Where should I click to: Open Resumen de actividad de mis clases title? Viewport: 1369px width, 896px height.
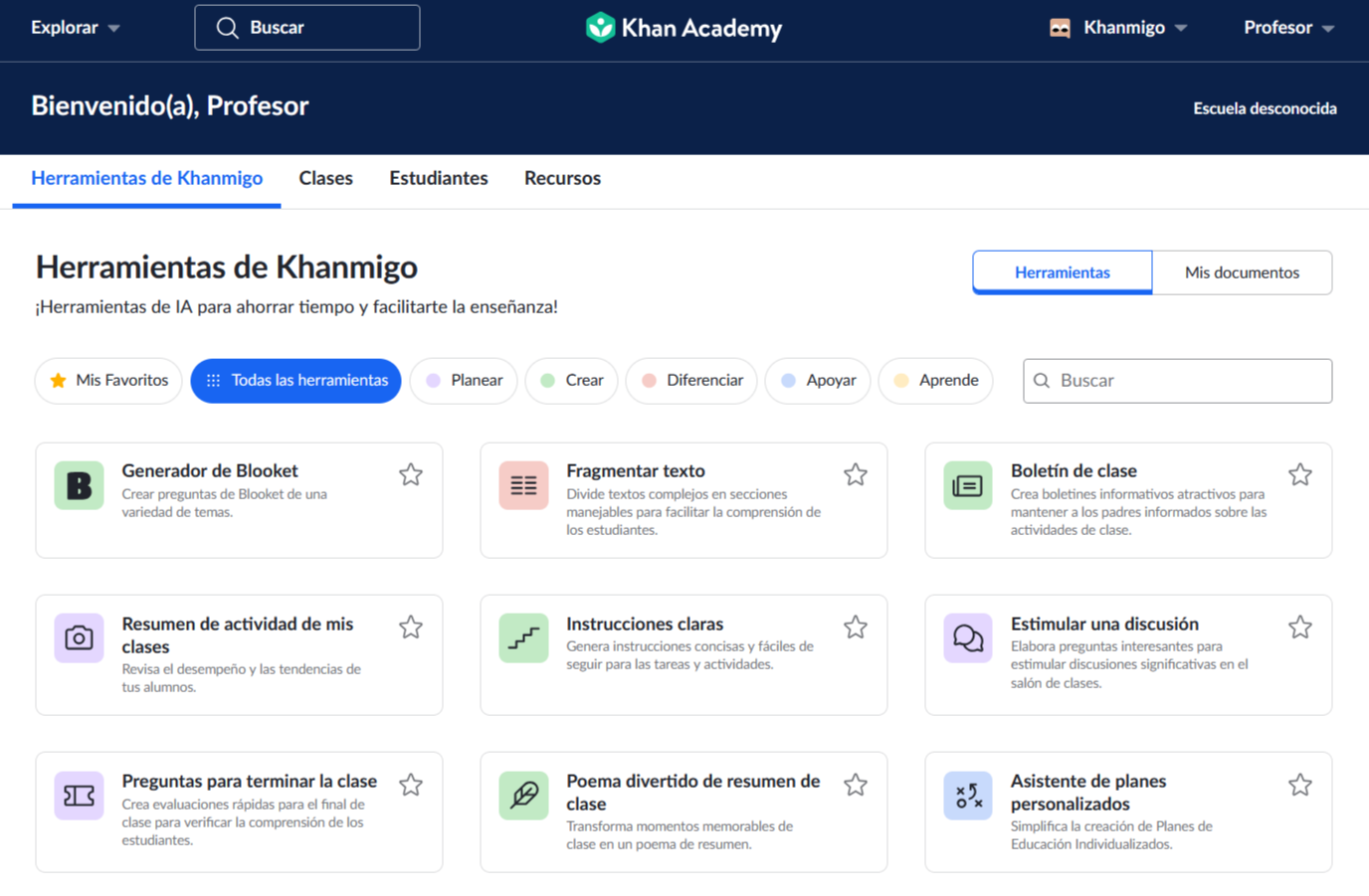(x=238, y=635)
